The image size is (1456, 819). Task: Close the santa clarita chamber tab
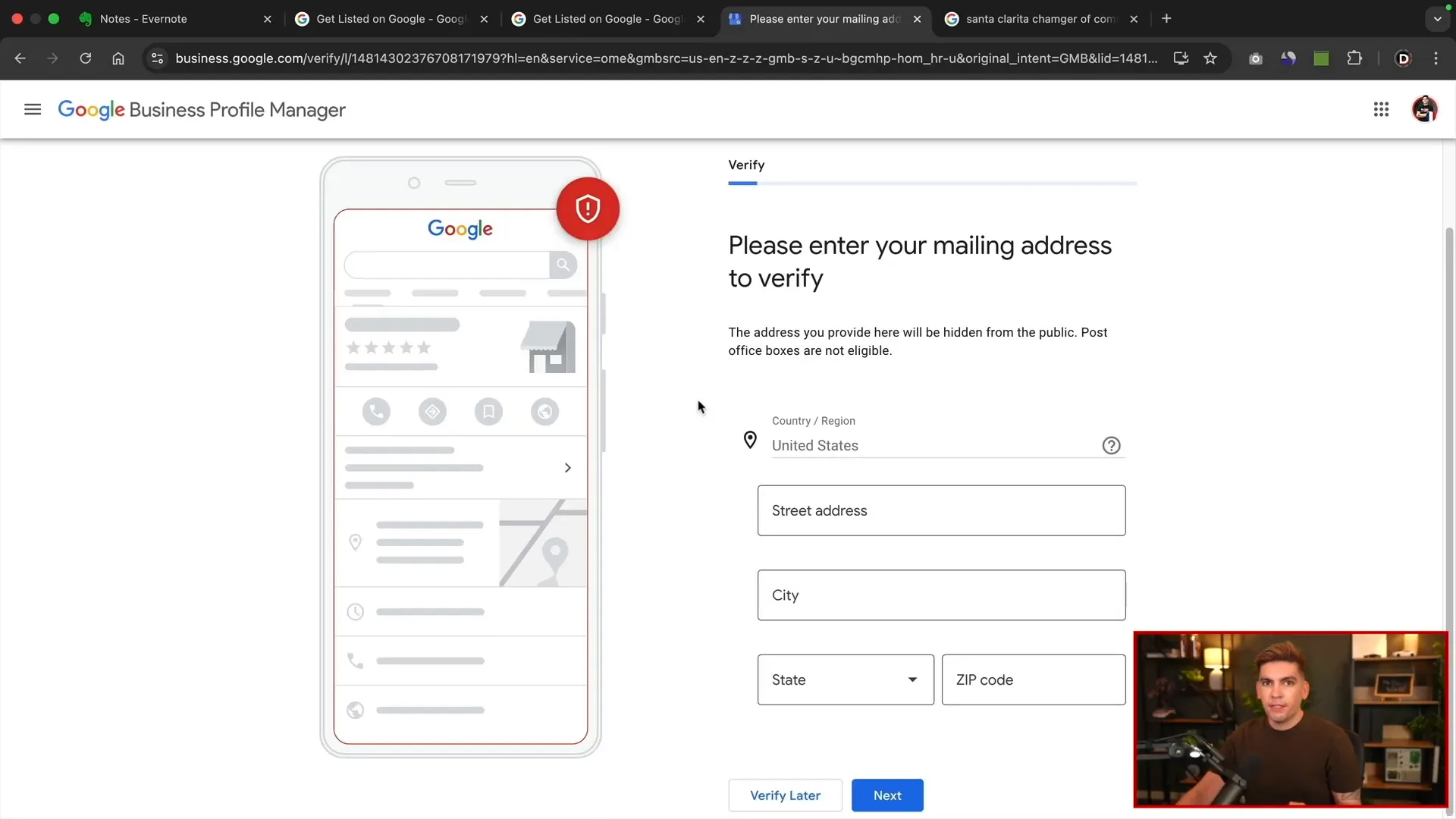pos(1134,19)
